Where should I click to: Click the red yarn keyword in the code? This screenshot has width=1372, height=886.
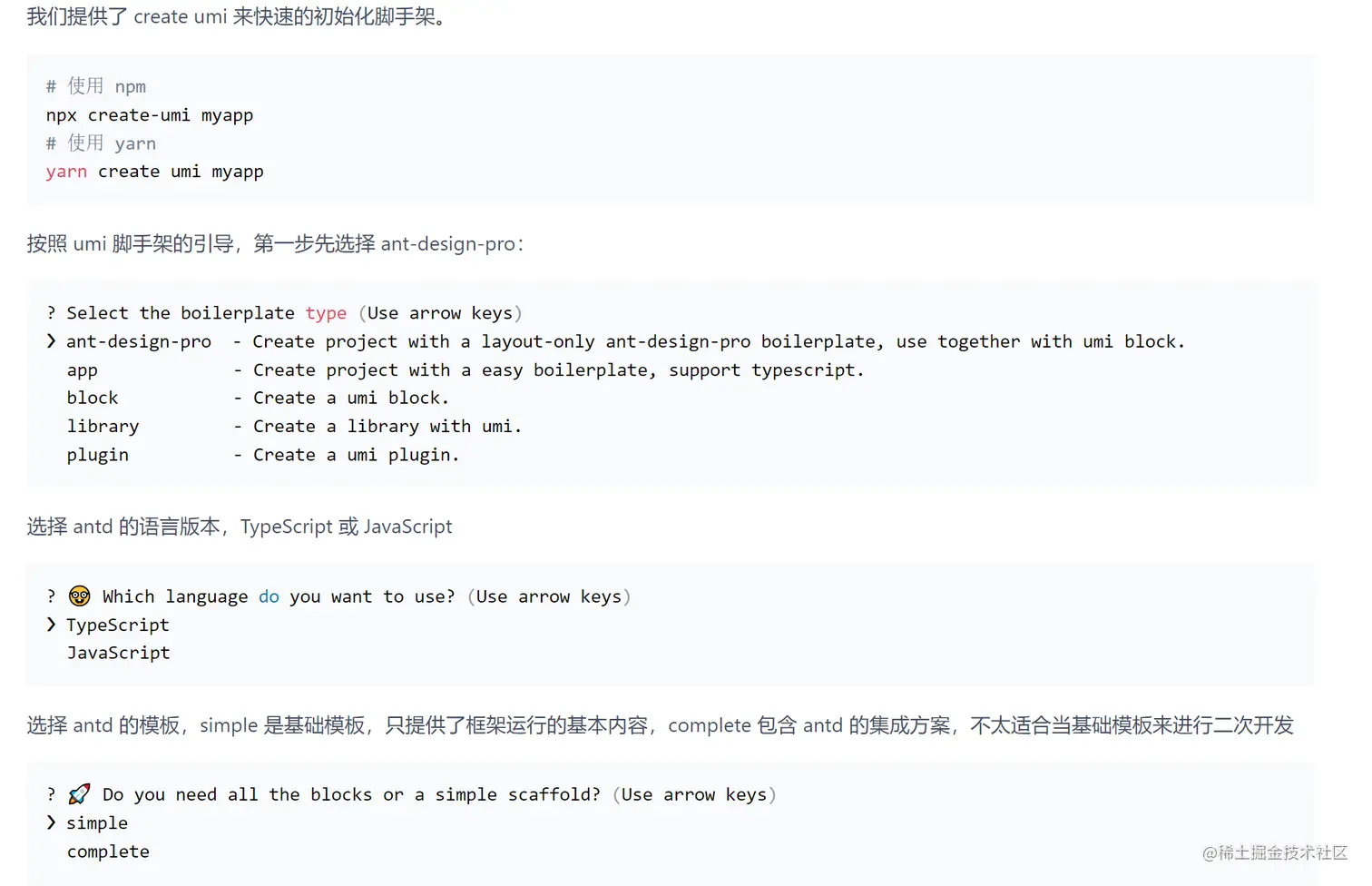66,172
